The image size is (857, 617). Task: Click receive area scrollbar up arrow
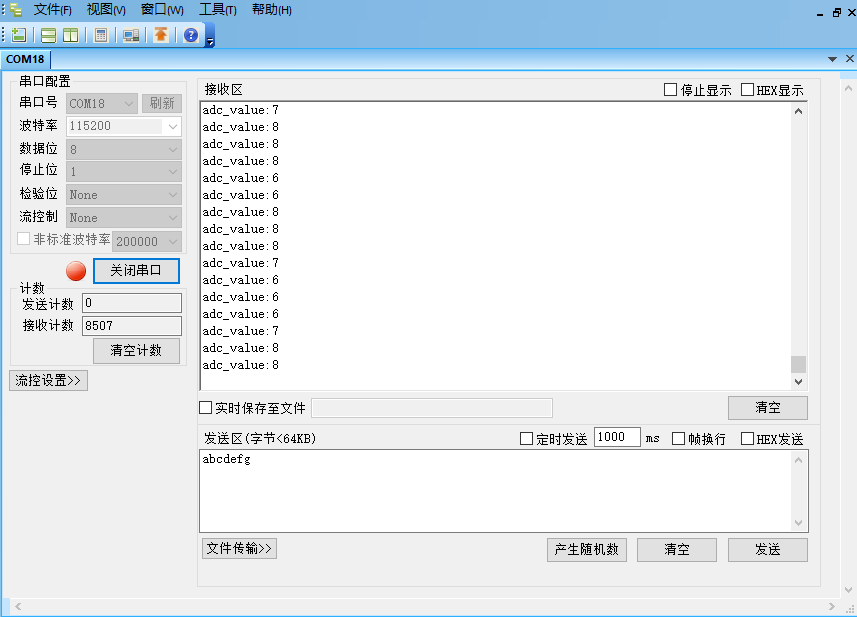tap(798, 111)
